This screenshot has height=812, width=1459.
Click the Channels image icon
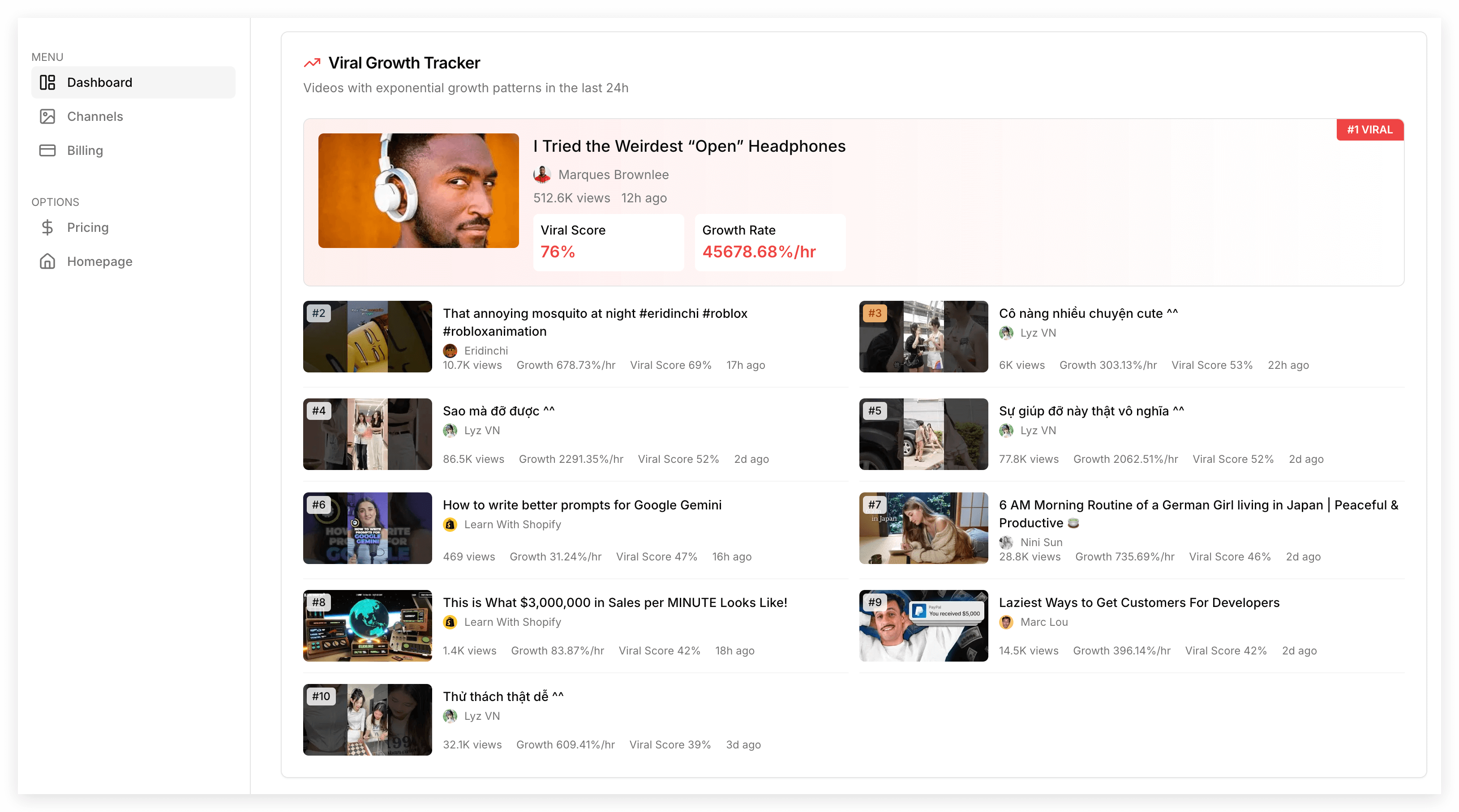click(47, 117)
